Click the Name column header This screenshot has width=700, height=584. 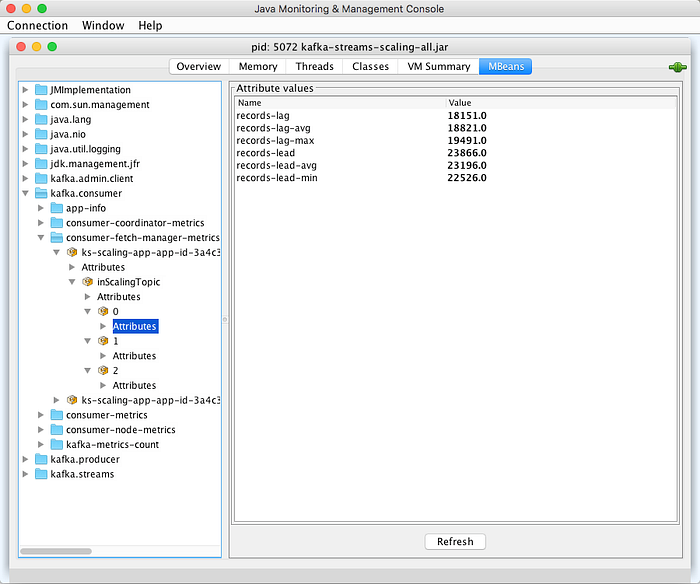coord(340,103)
